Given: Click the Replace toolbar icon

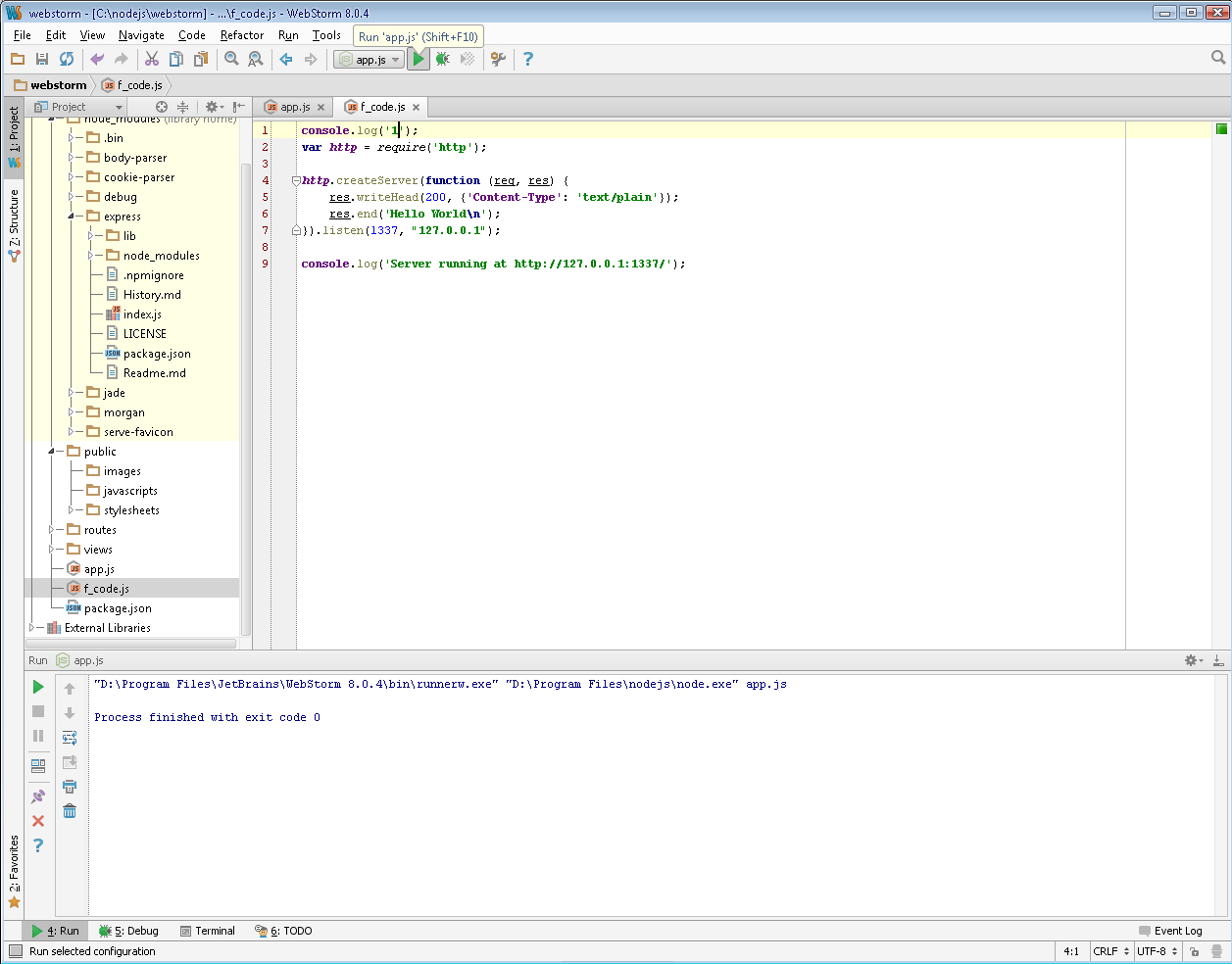Looking at the screenshot, I should pos(256,59).
